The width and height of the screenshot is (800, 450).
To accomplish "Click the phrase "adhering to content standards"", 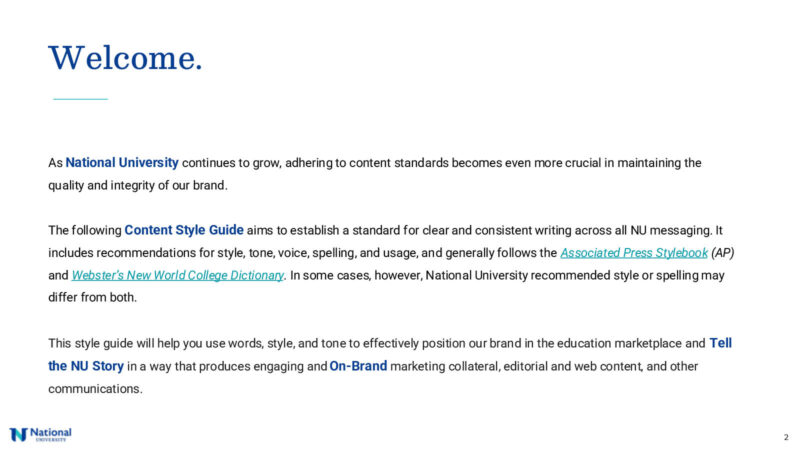I will coord(333,162).
